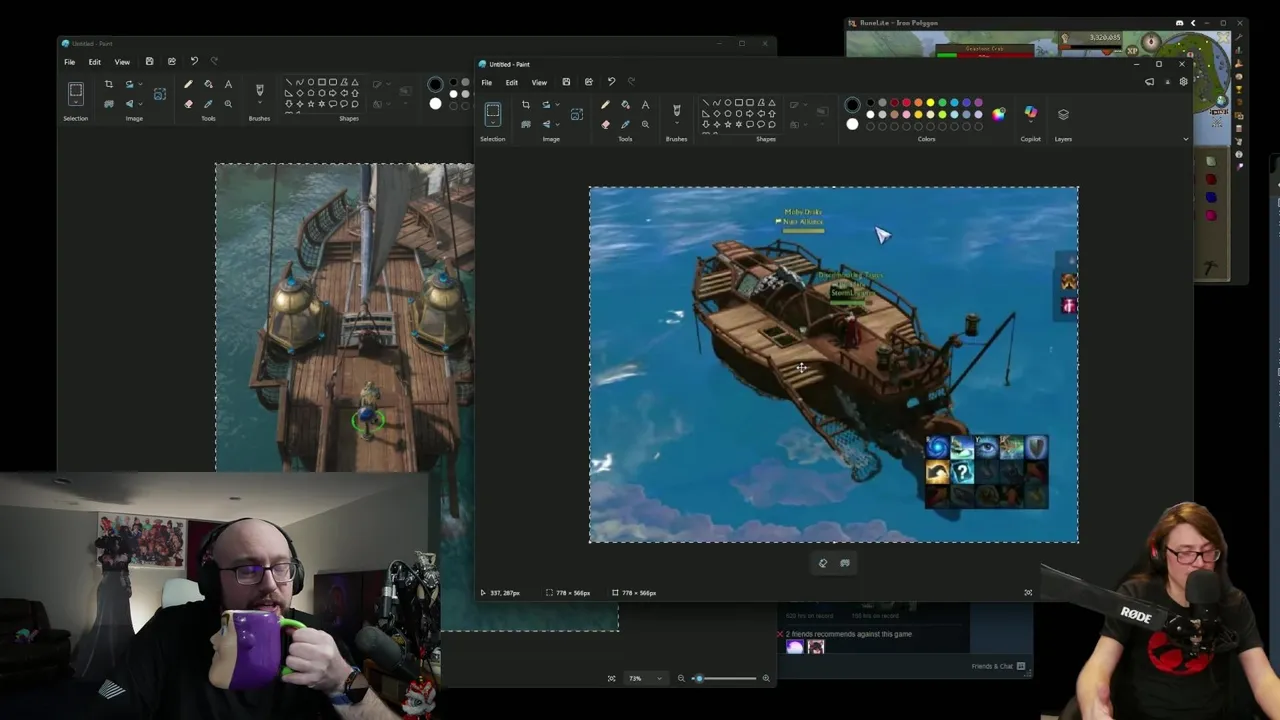Open File menu in back Paint window
The height and width of the screenshot is (720, 1280).
click(x=70, y=62)
